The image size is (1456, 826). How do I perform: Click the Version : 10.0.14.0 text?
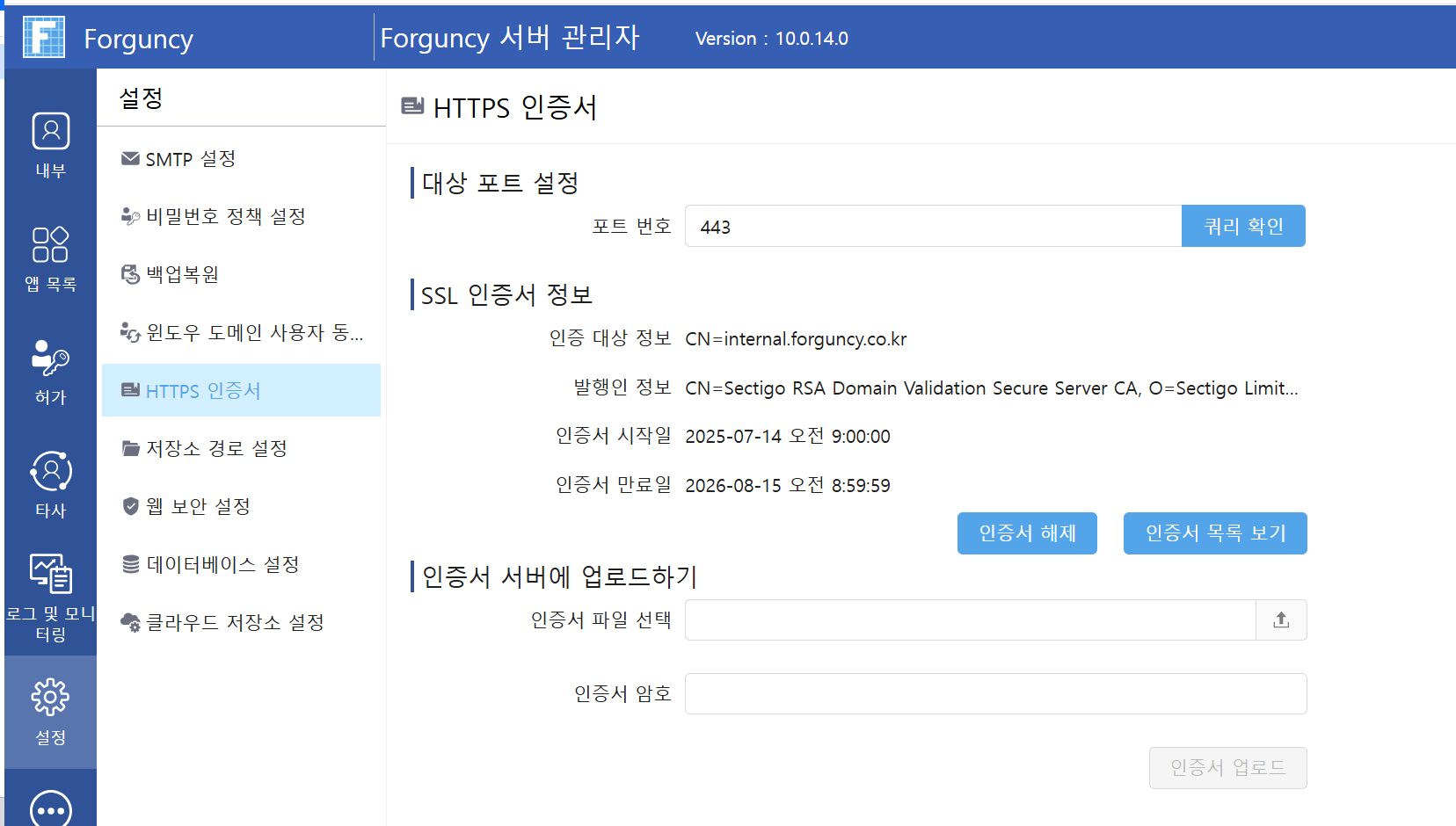click(x=772, y=39)
